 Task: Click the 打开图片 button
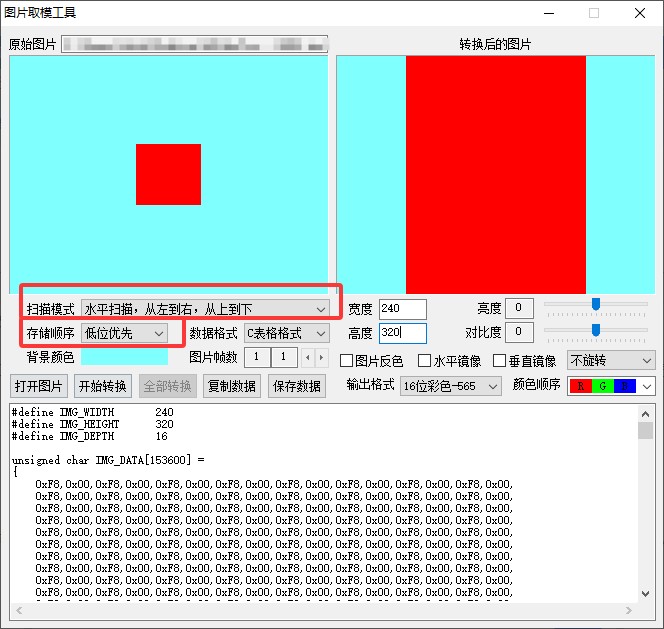(39, 386)
